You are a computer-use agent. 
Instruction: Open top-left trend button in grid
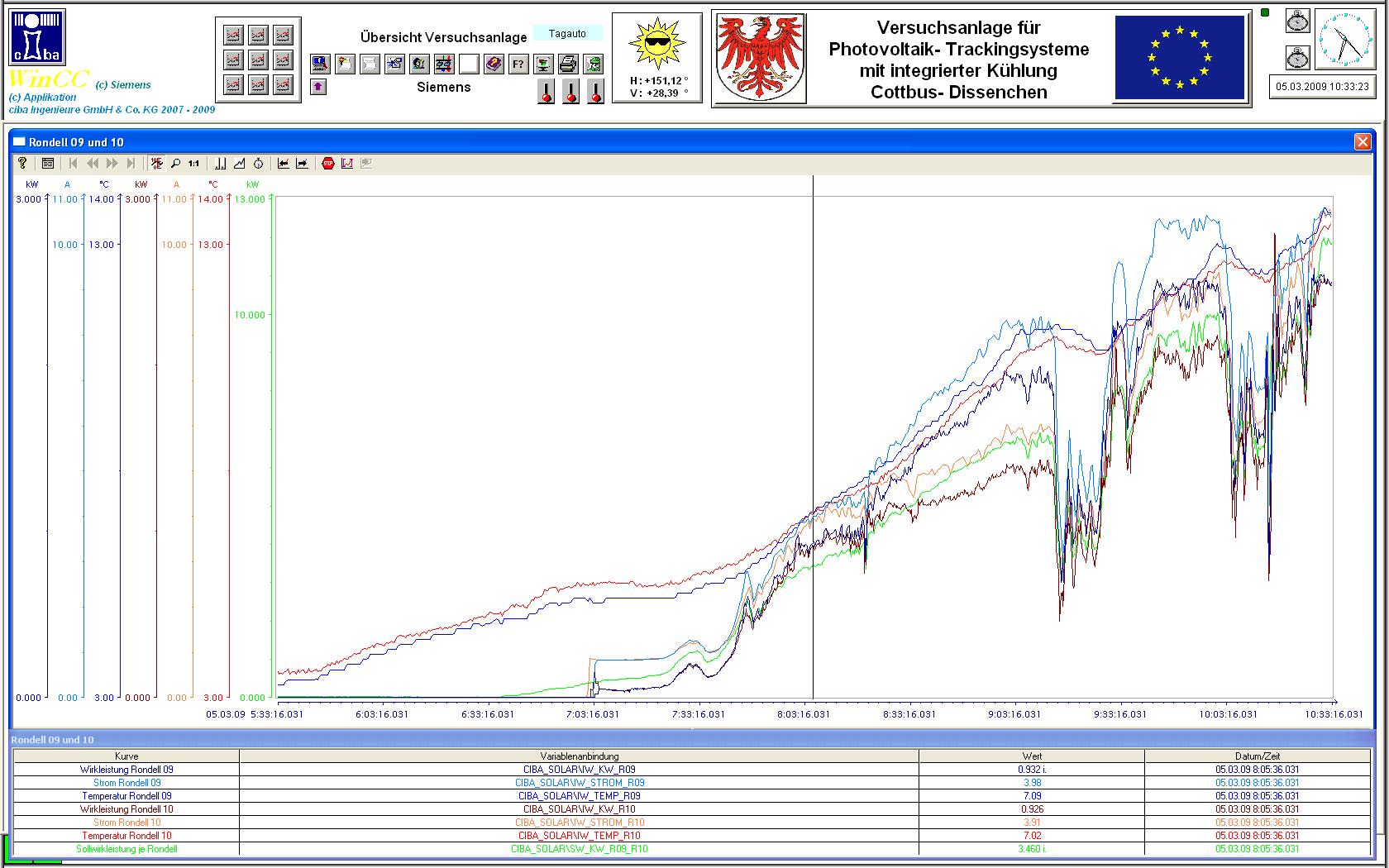234,35
